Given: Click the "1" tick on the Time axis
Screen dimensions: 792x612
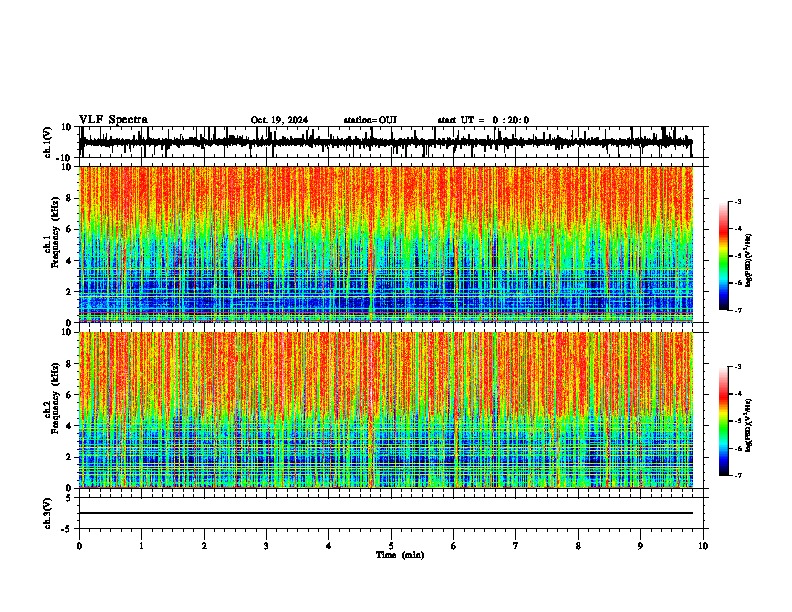Looking at the screenshot, I should coord(141,546).
